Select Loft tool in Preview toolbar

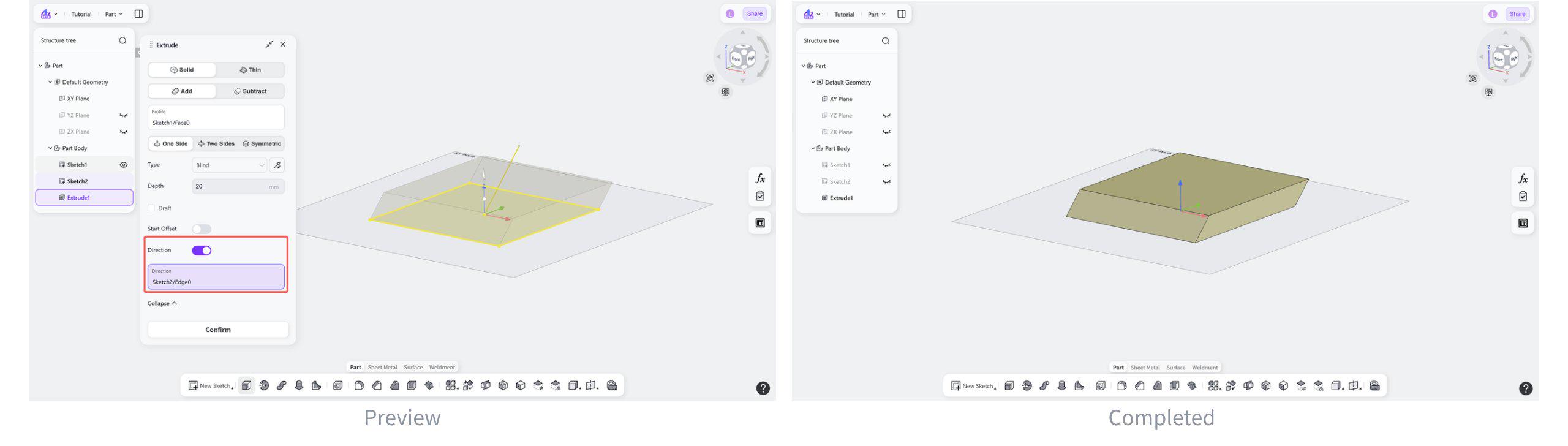pos(299,385)
